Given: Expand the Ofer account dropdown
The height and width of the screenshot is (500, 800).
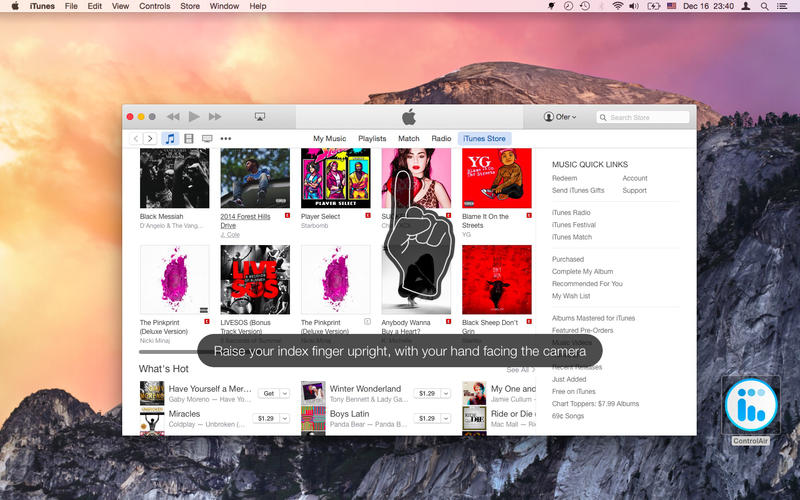Looking at the screenshot, I should click(x=560, y=117).
